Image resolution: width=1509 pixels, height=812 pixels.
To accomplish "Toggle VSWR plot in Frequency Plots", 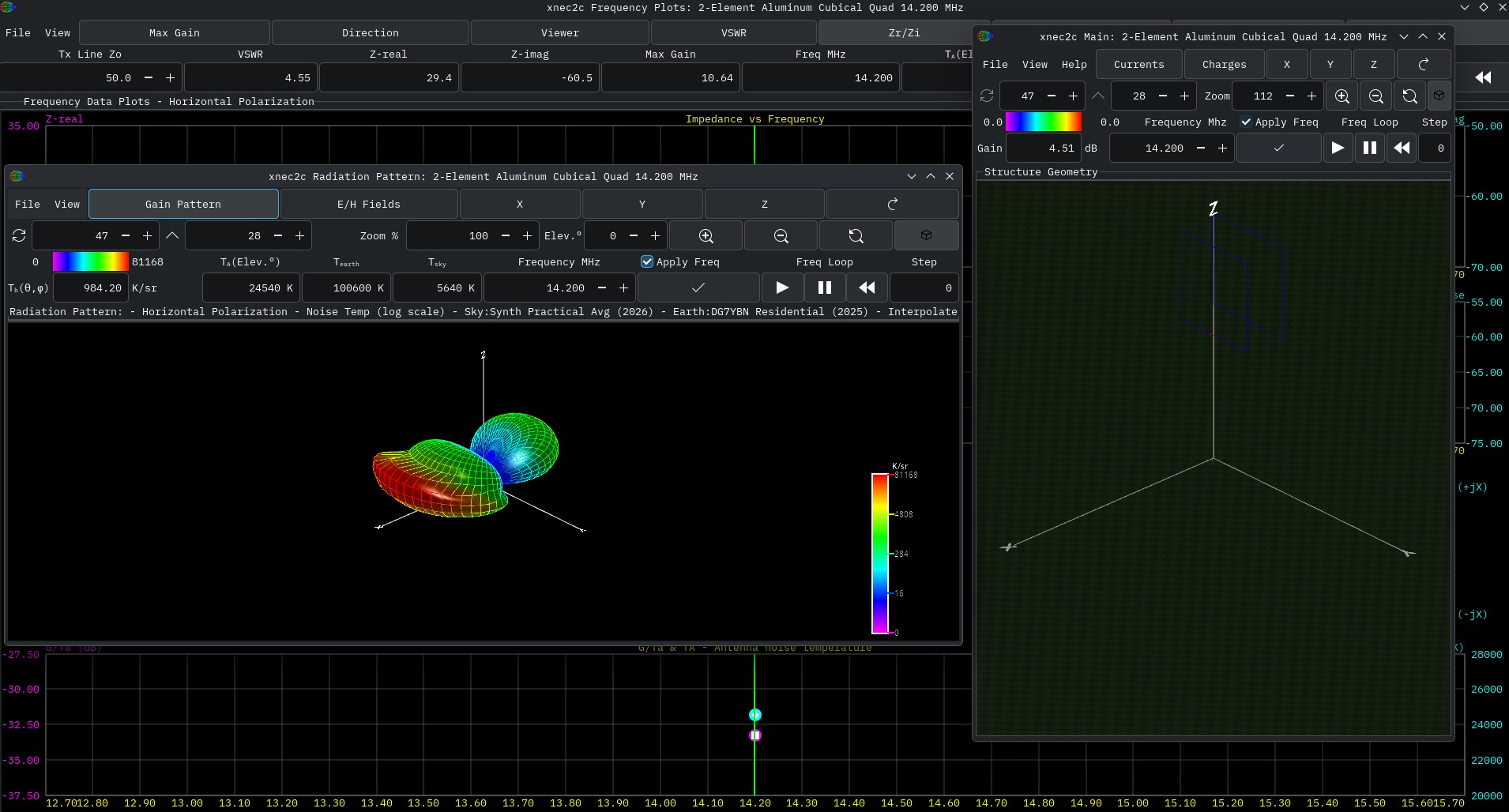I will tap(734, 32).
